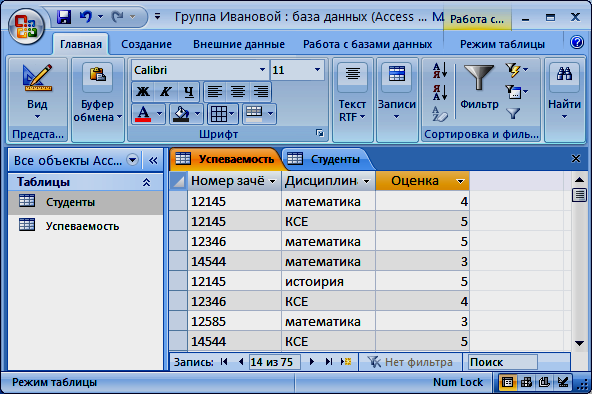
Task: Open Access help with the question mark
Action: pos(577,42)
